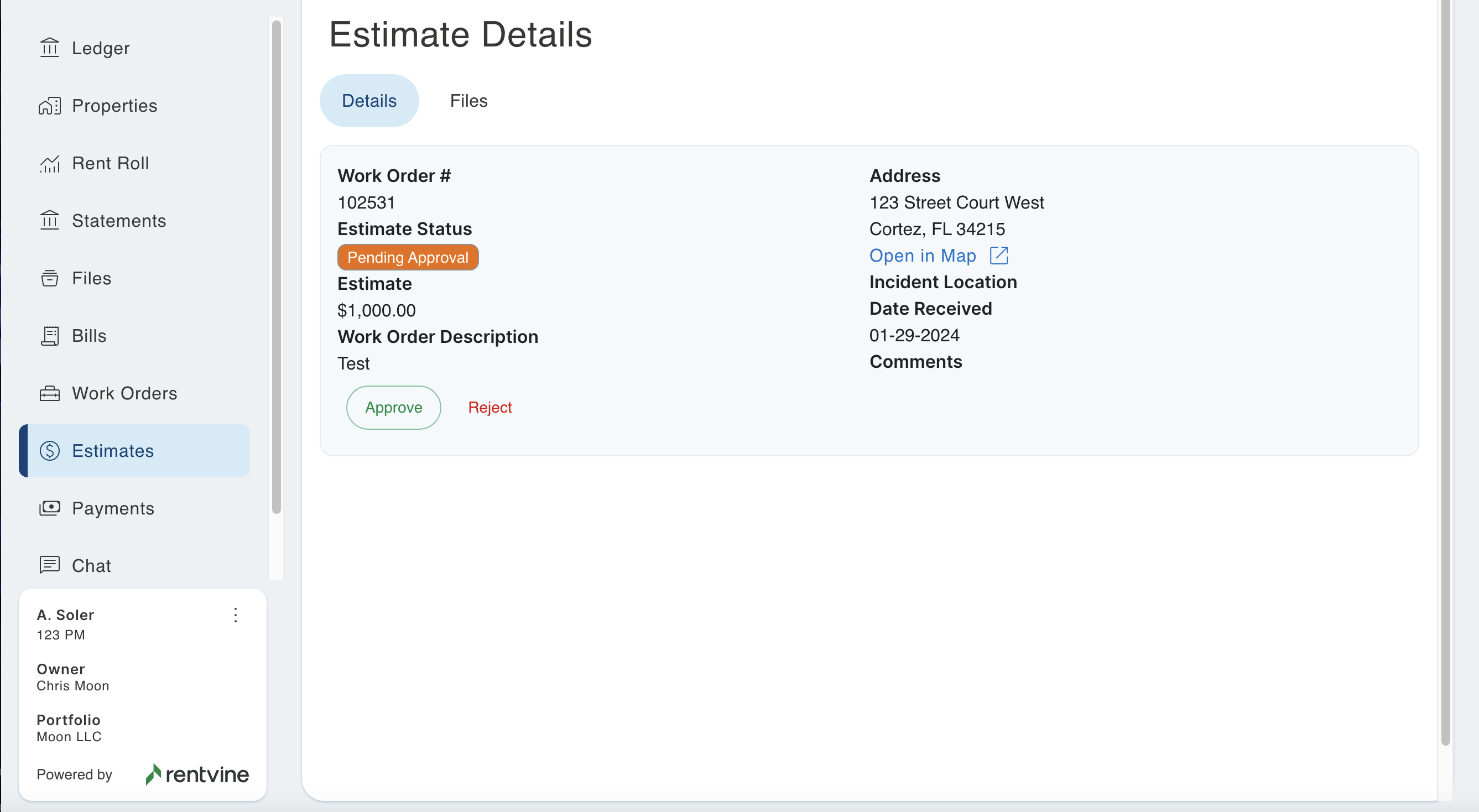Click the sidebar navigation scrollbar
The height and width of the screenshot is (812, 1479).
[x=276, y=267]
